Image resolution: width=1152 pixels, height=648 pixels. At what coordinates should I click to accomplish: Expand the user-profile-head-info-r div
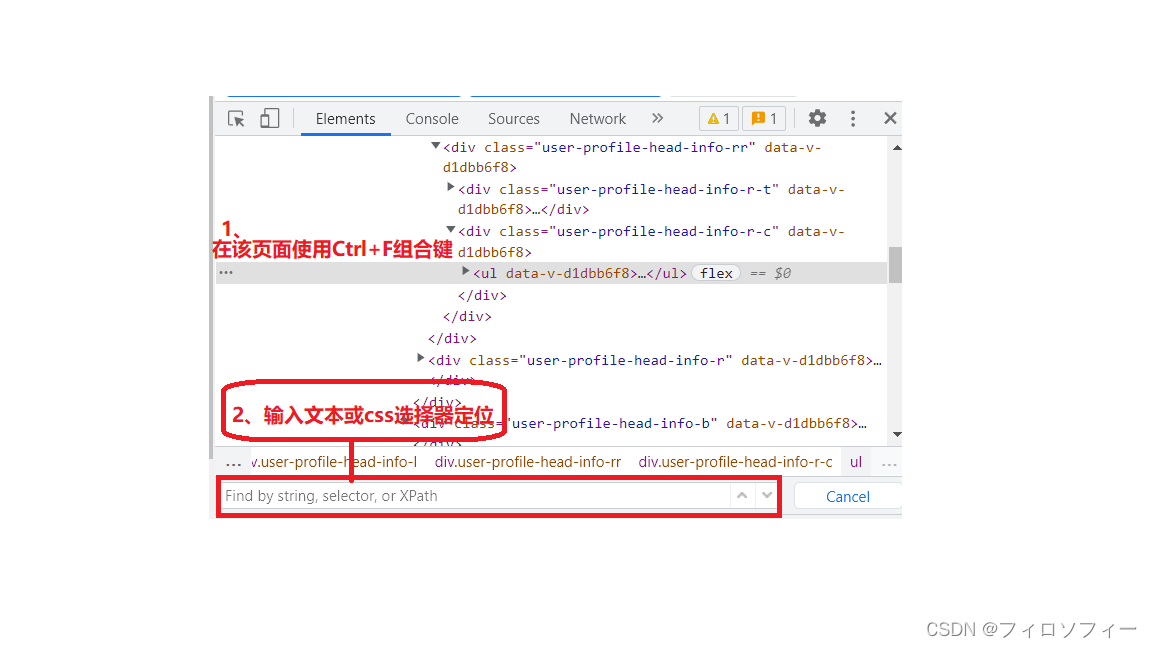(420, 358)
